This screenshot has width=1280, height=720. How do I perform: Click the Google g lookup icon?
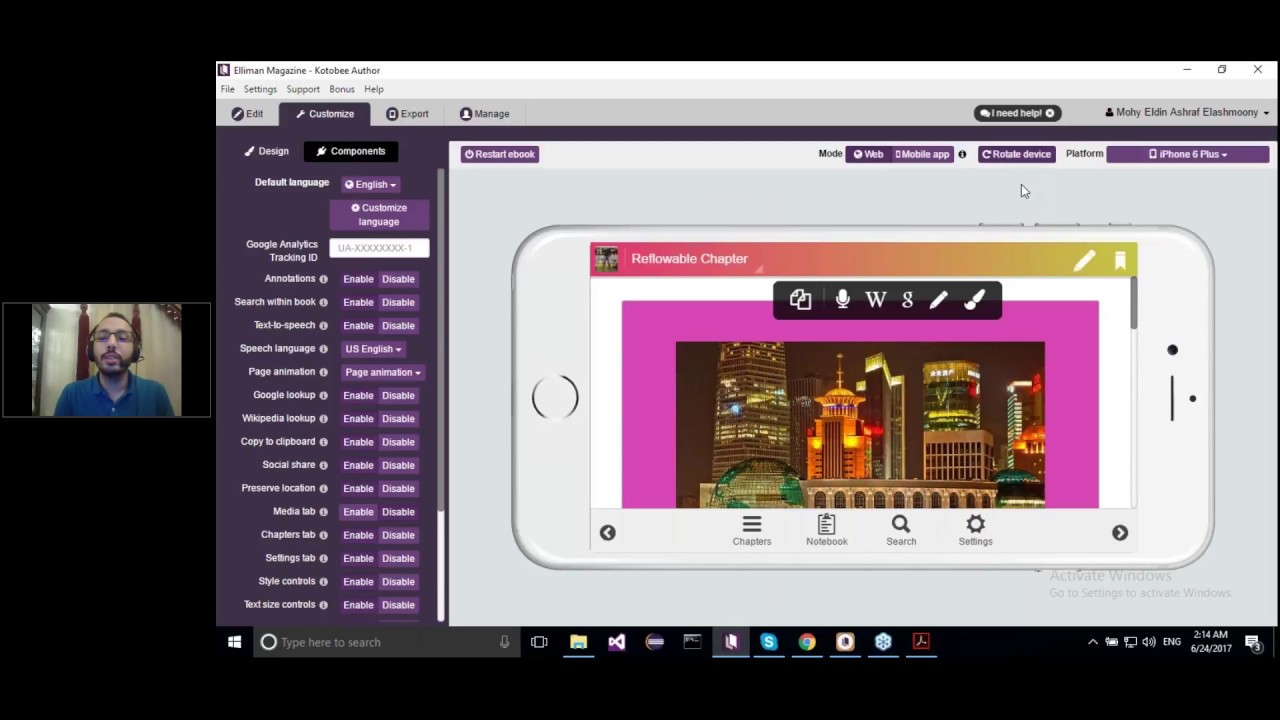[908, 300]
